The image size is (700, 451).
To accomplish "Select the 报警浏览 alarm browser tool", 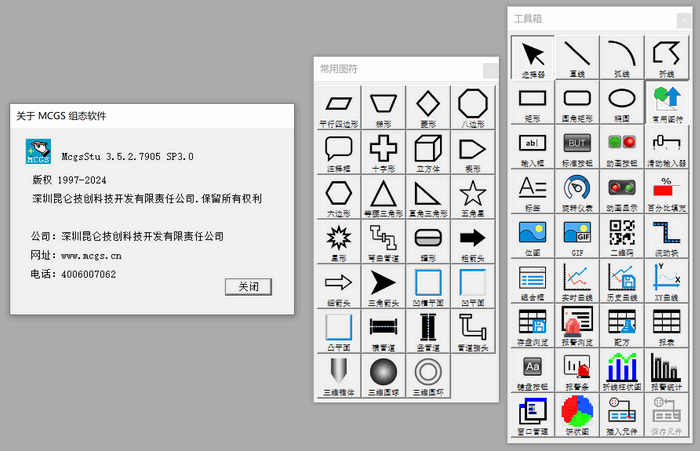I will (x=577, y=326).
